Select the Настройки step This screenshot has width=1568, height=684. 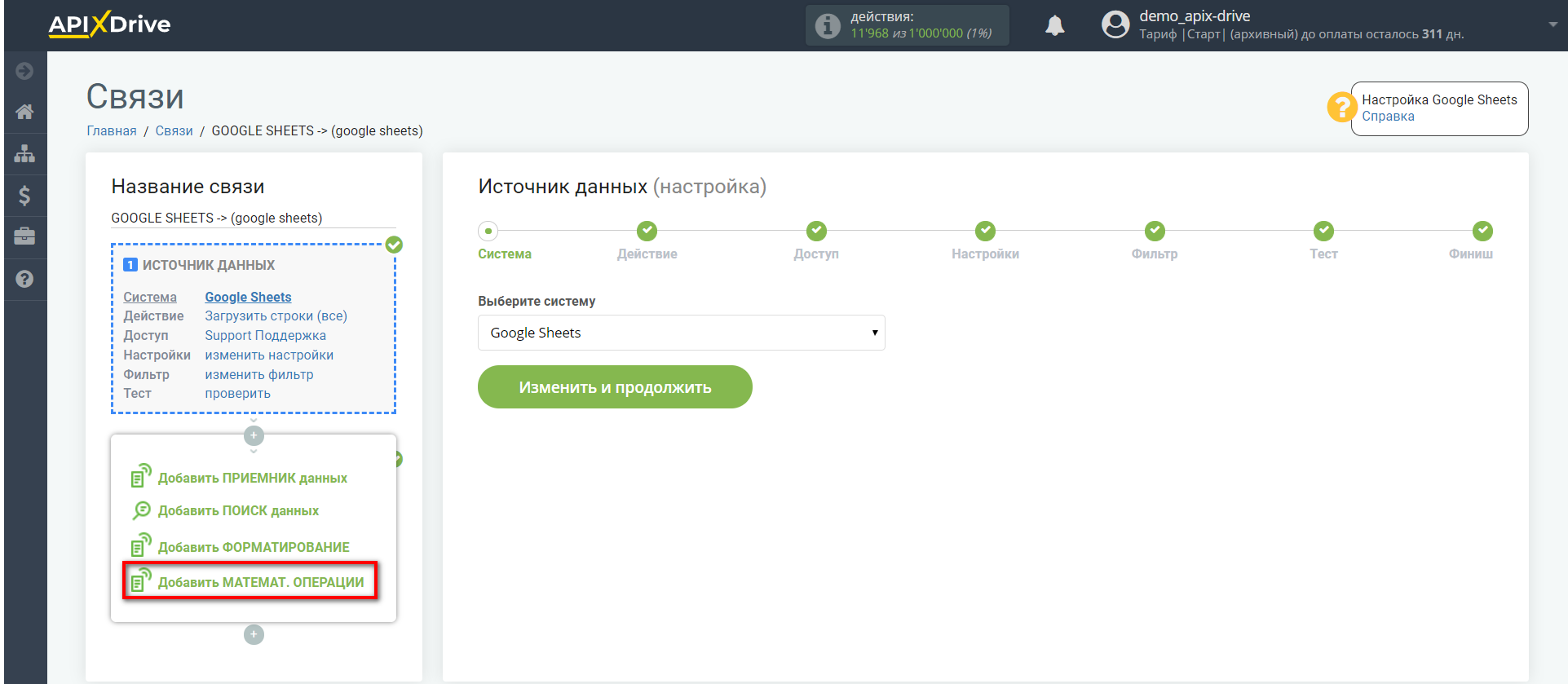[x=985, y=254]
